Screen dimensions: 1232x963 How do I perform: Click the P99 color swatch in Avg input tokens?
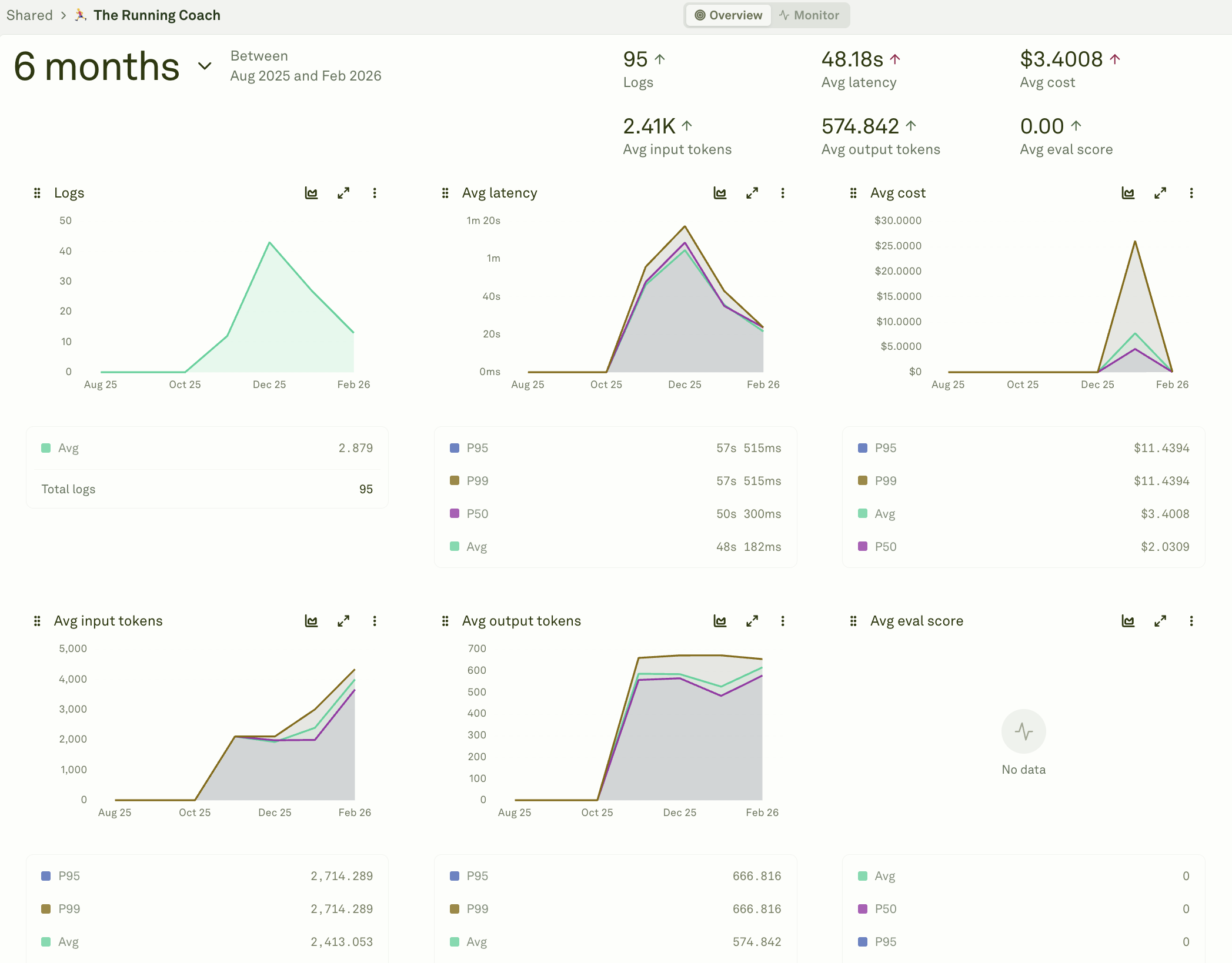(x=46, y=909)
